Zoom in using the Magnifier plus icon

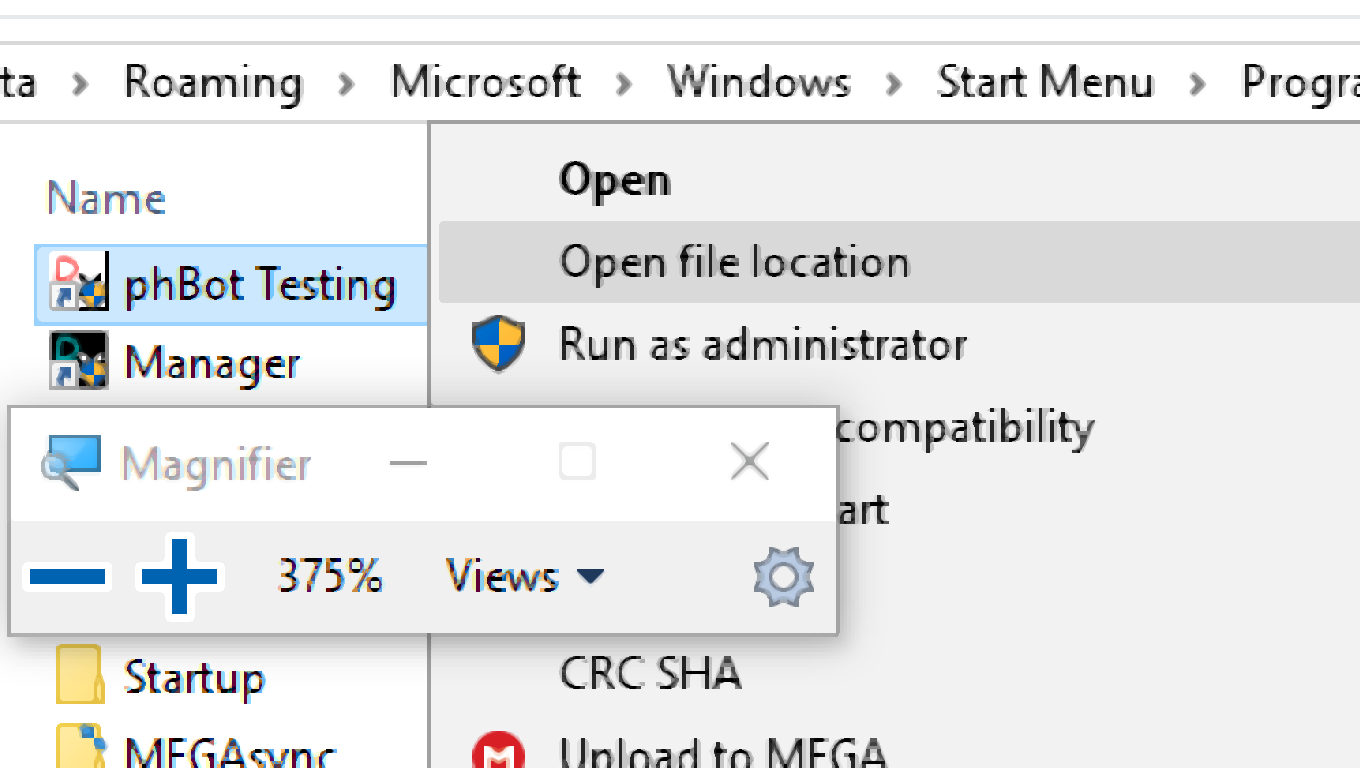(x=180, y=577)
